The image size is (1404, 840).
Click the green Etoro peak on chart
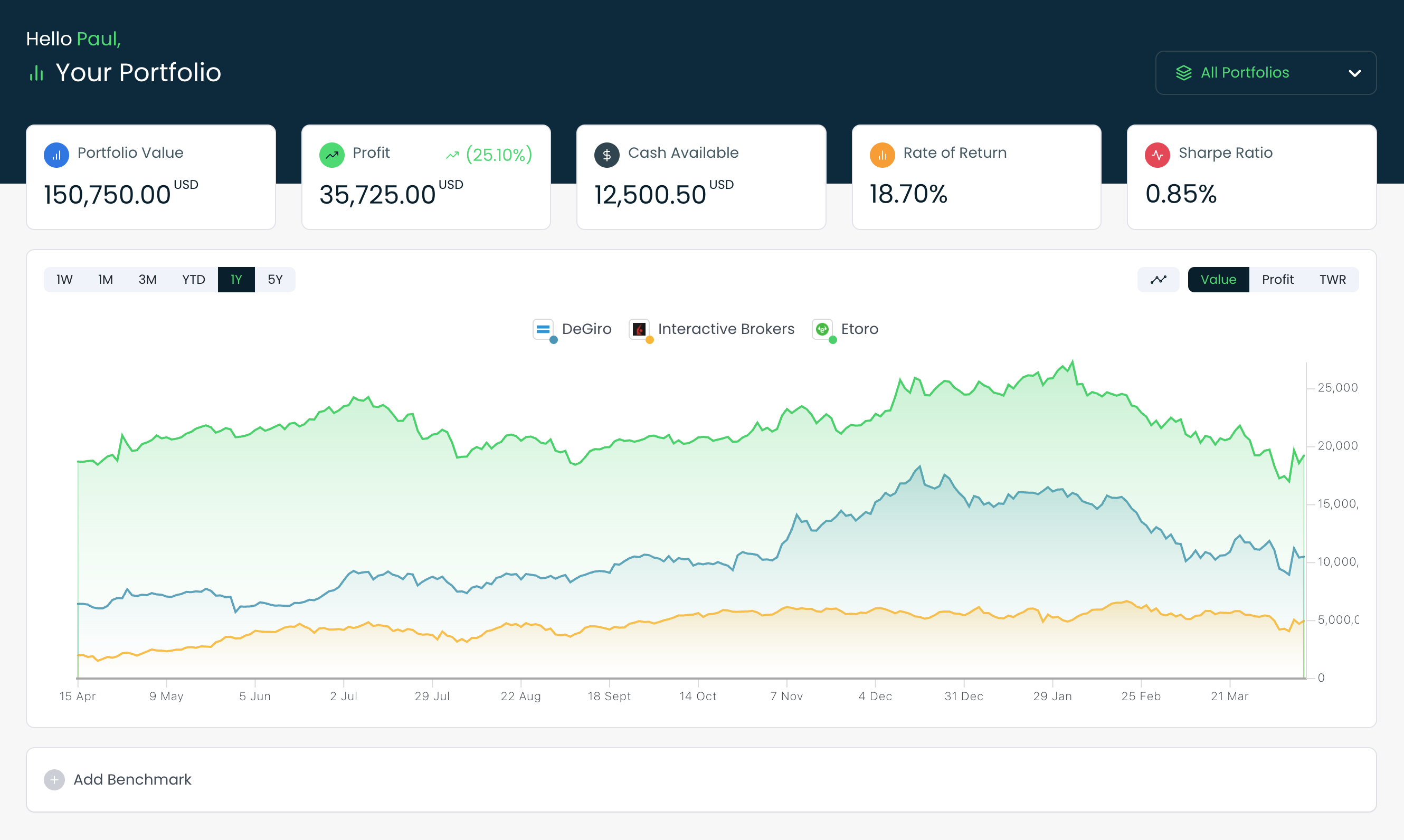[x=1071, y=362]
